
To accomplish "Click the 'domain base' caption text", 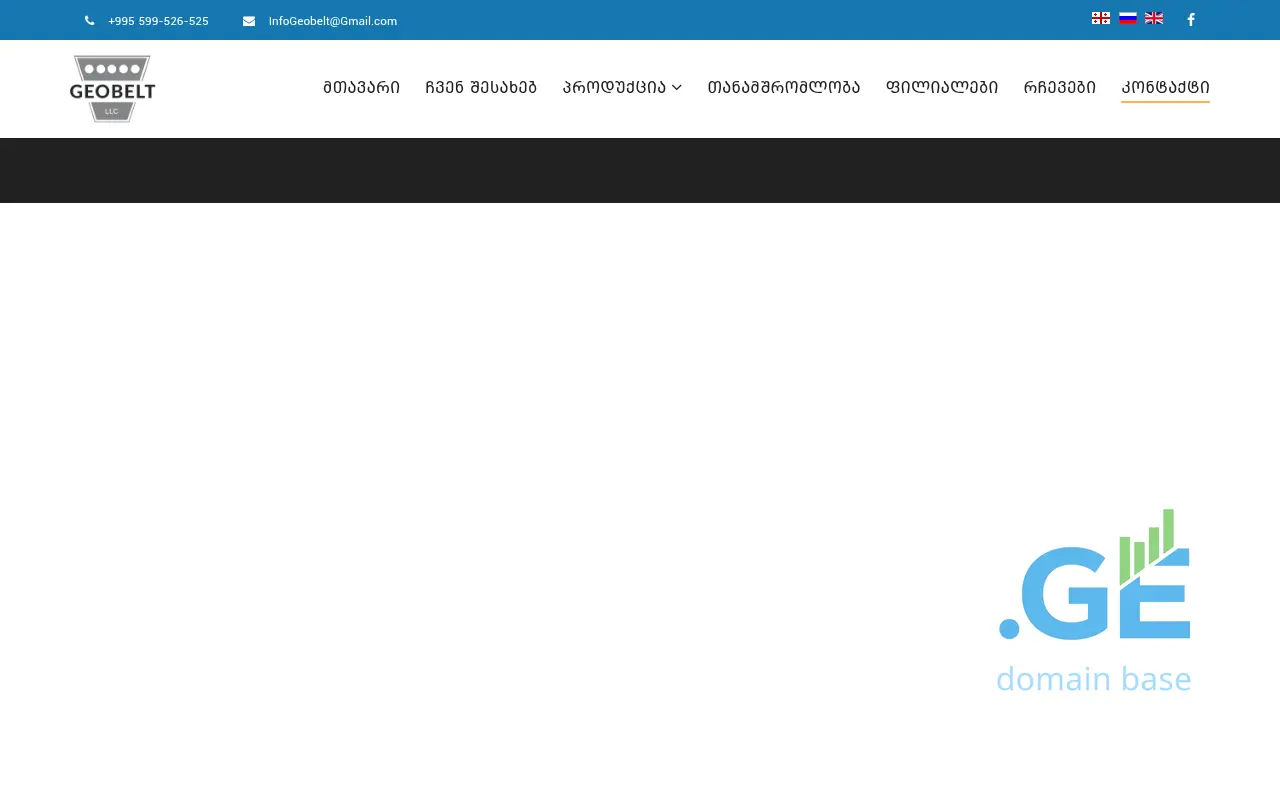I will [1093, 679].
